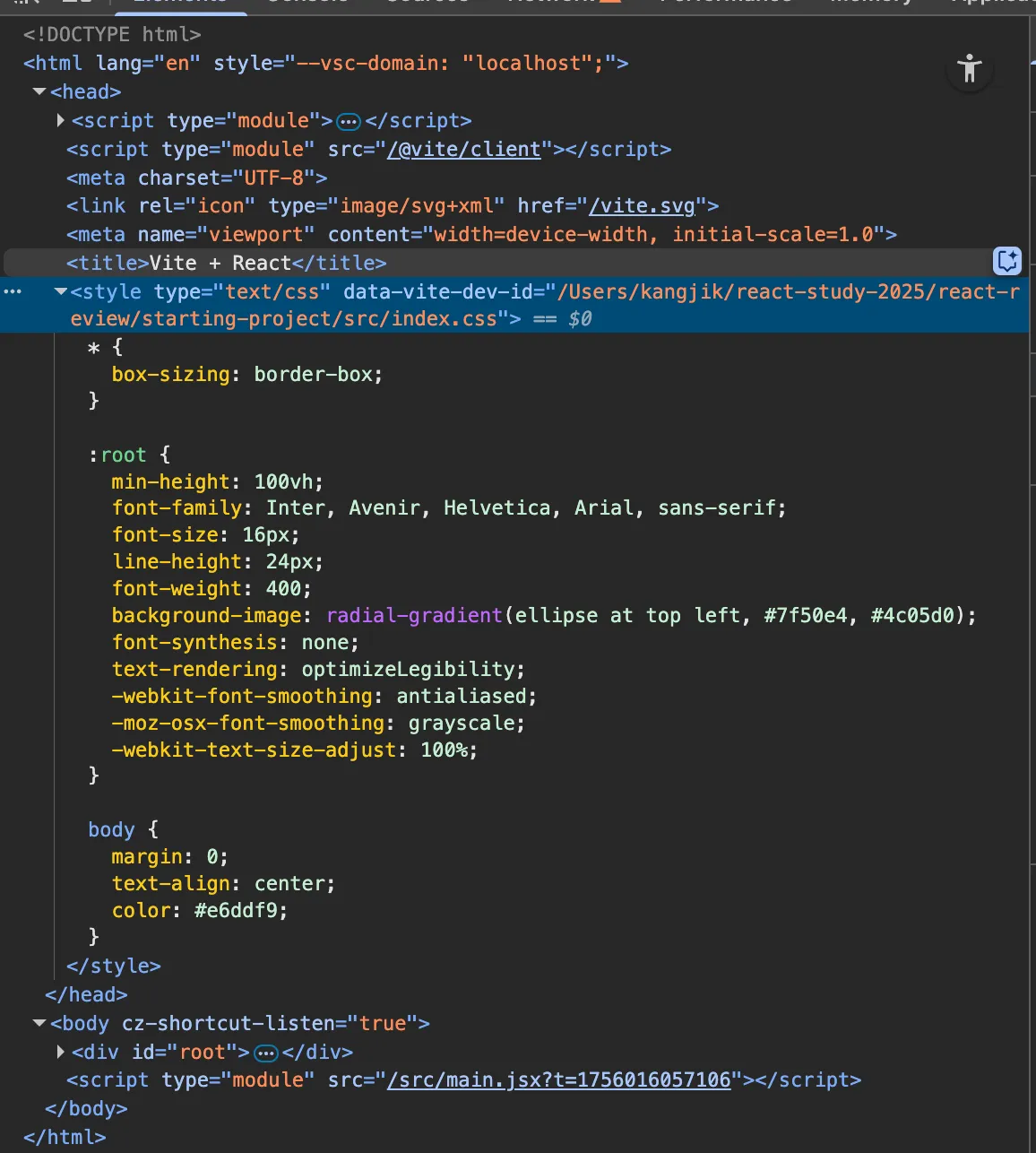This screenshot has height=1153, width=1036.
Task: Open the three-dot actions menu left of style element
Action: 13,291
